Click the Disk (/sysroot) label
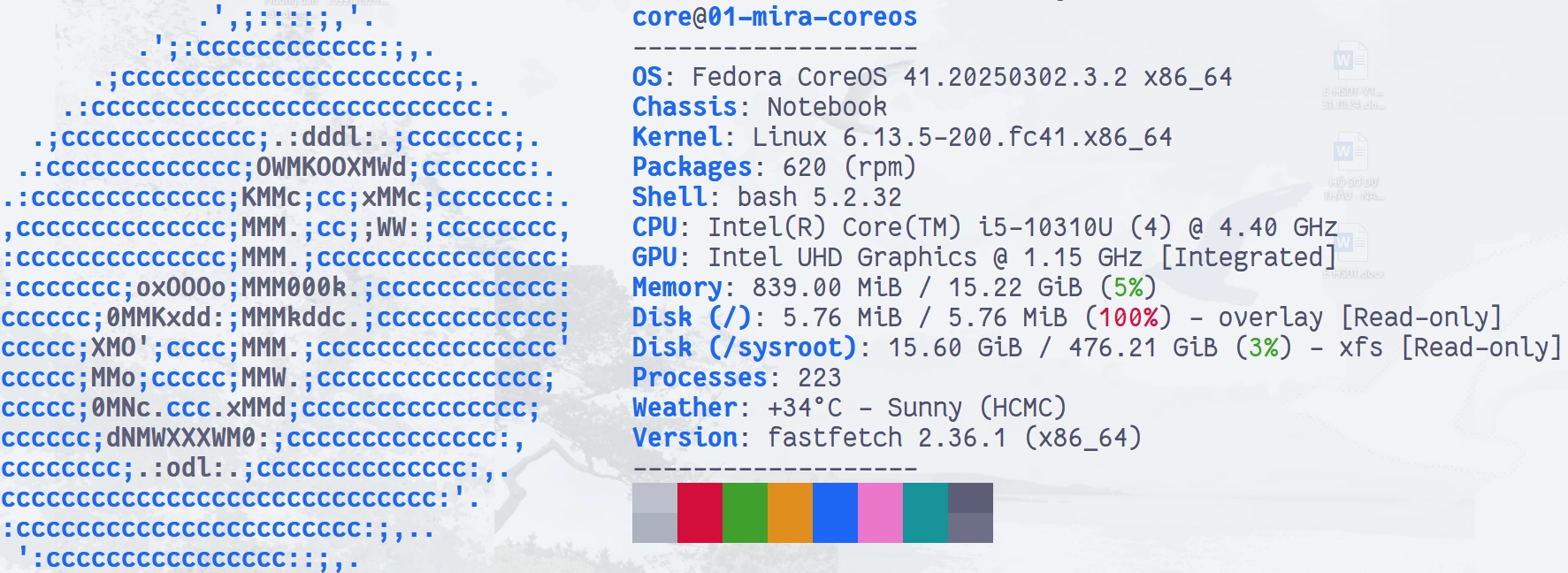 [x=744, y=348]
